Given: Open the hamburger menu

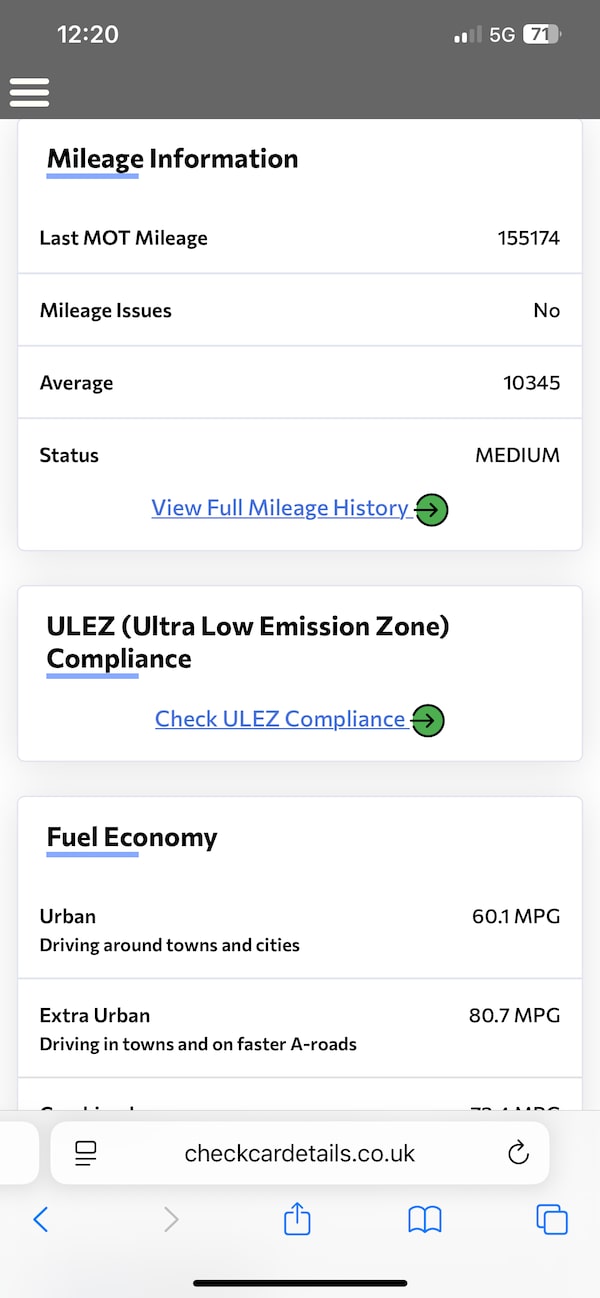Looking at the screenshot, I should pos(30,92).
